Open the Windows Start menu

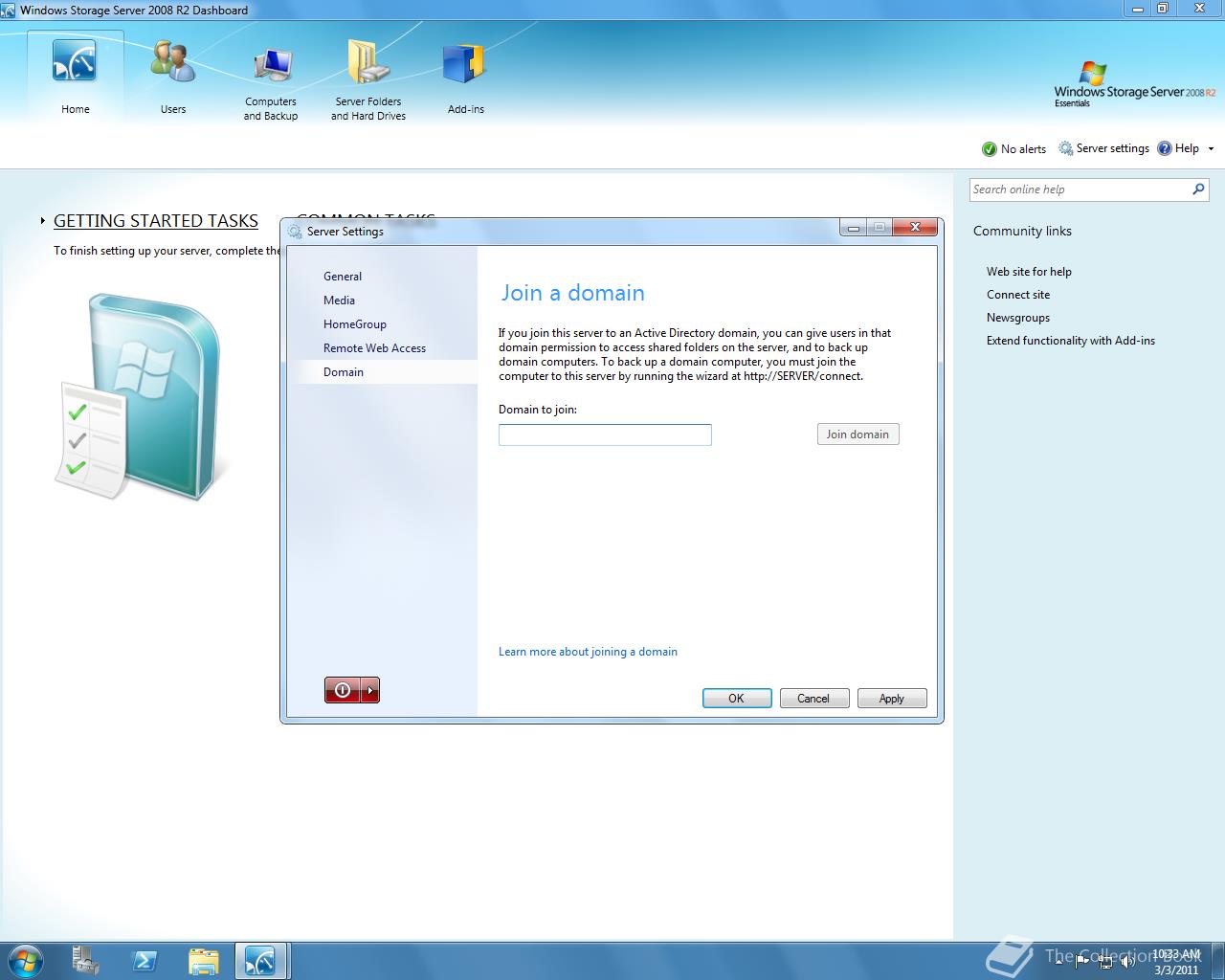pos(25,960)
